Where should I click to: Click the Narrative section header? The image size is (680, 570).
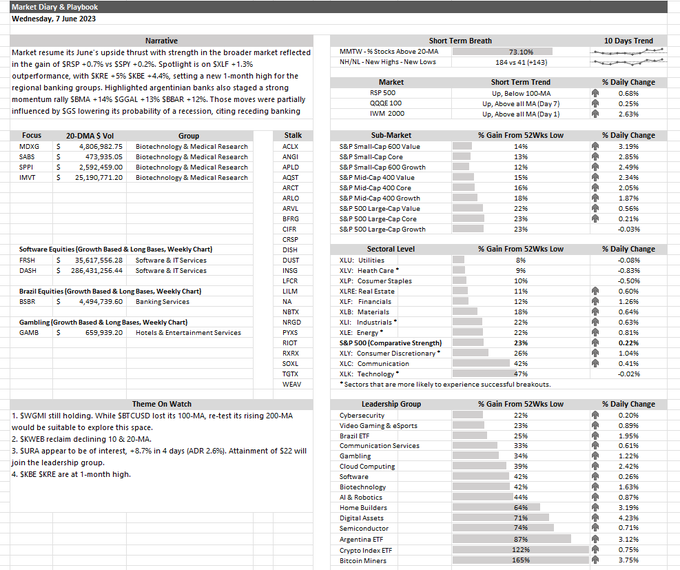(x=161, y=41)
